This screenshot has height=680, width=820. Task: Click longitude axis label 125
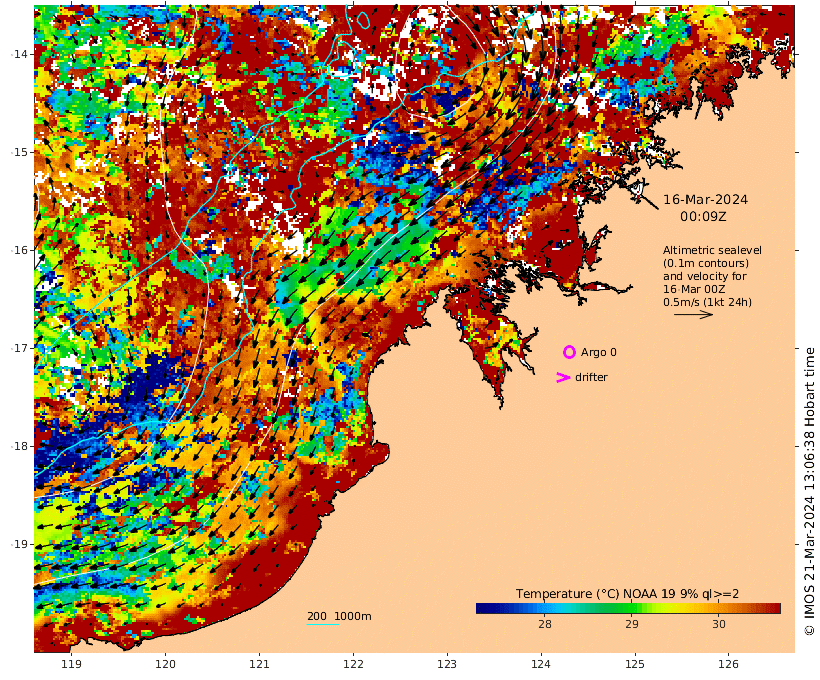[x=635, y=664]
